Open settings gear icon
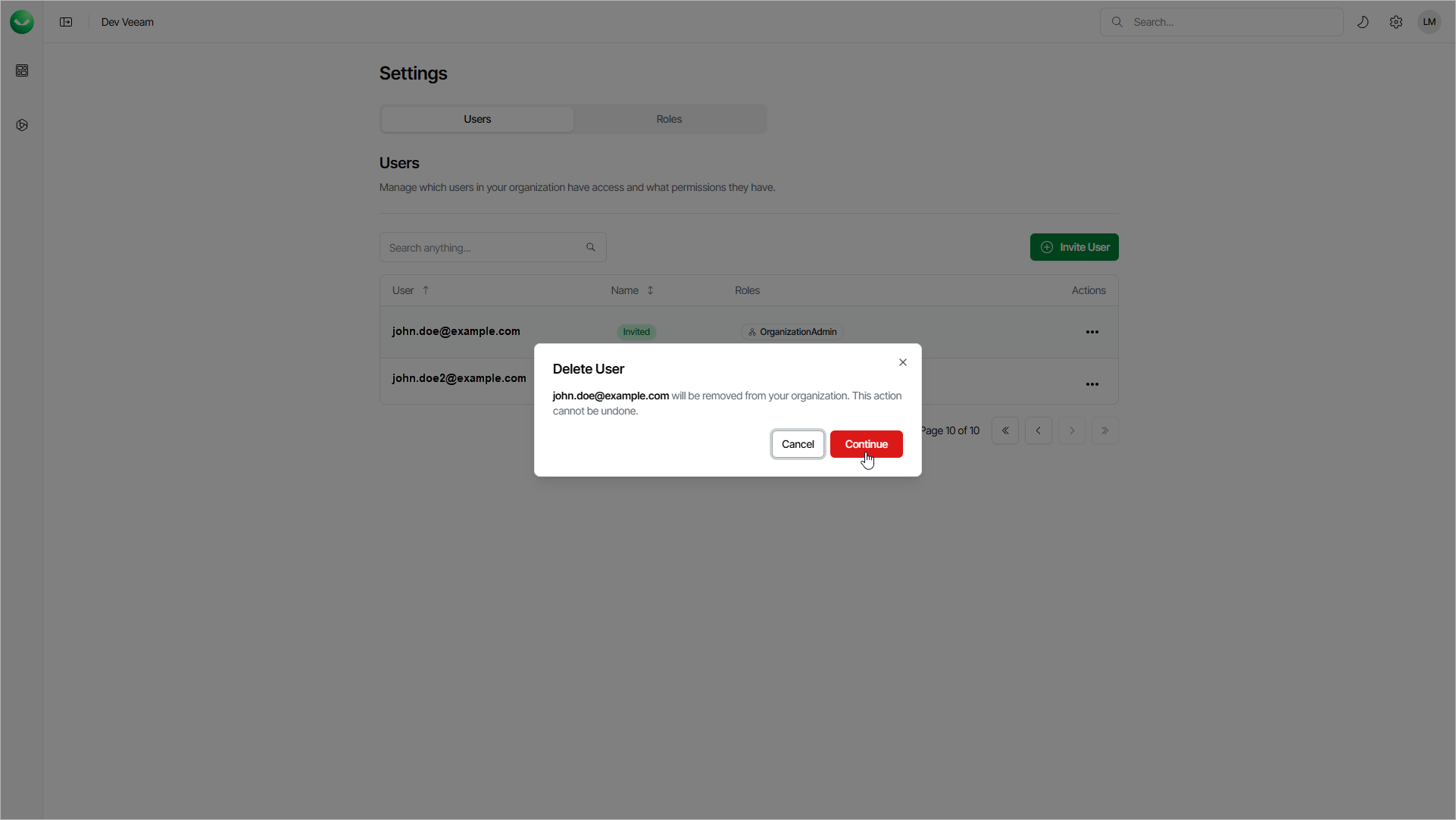This screenshot has height=820, width=1456. (x=1396, y=22)
